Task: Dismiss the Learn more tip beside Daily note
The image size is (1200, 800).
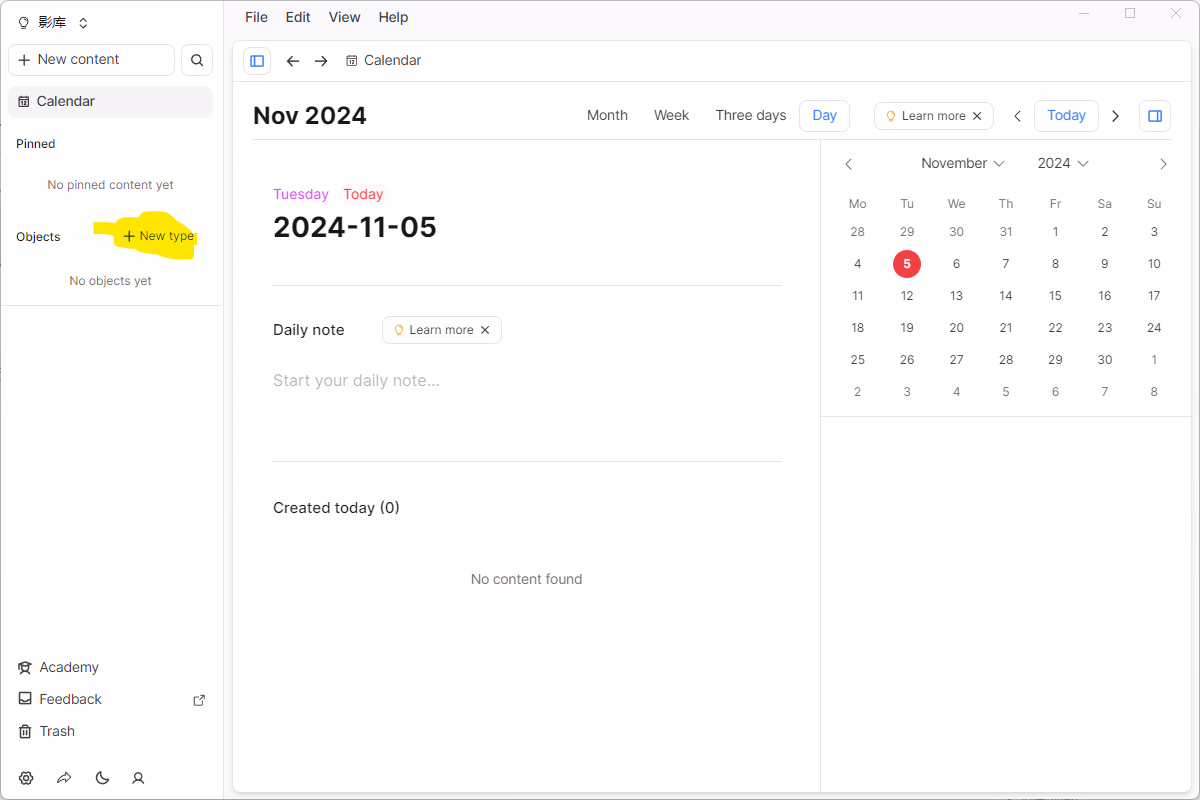Action: click(x=485, y=330)
